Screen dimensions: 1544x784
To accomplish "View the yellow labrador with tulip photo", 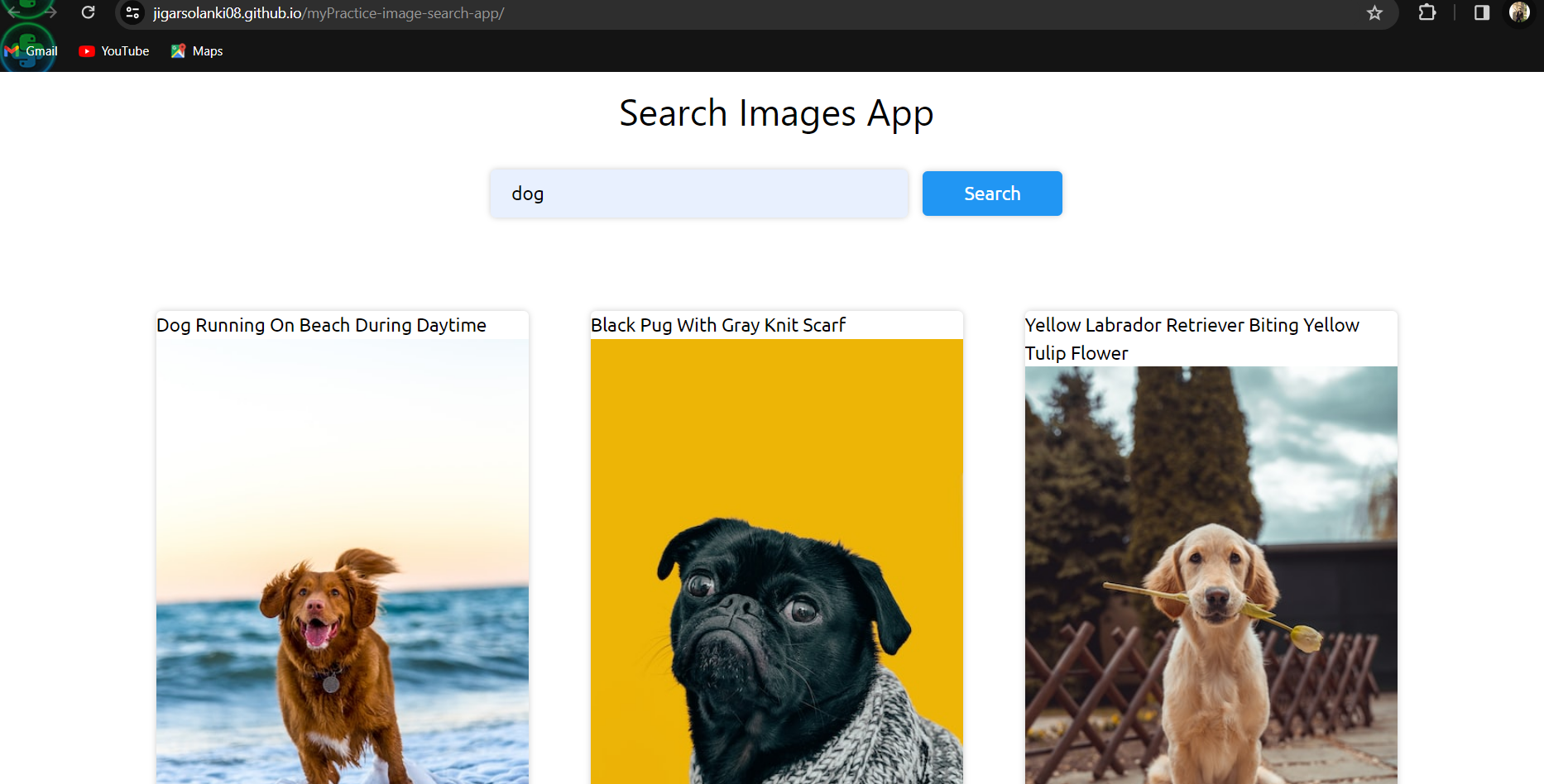I will click(x=1211, y=579).
